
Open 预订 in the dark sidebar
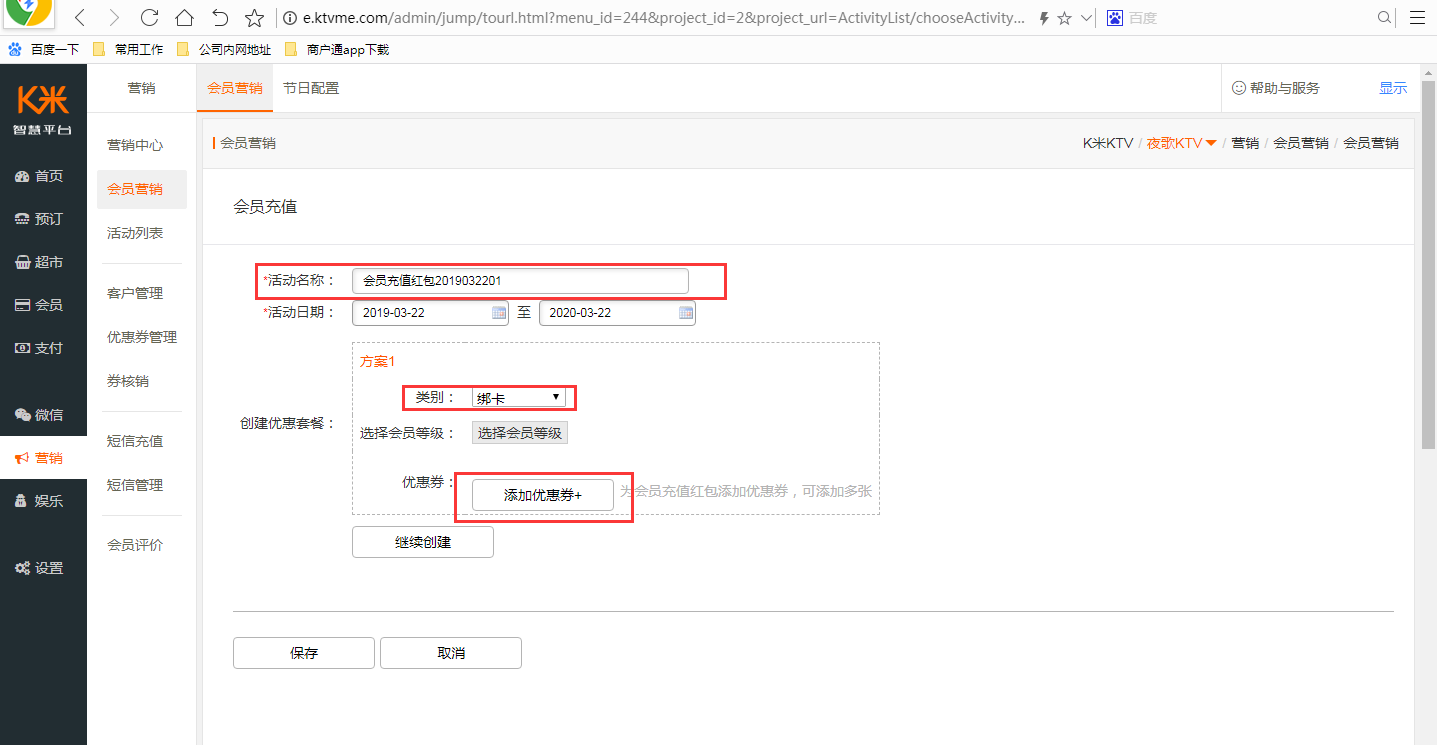point(40,219)
